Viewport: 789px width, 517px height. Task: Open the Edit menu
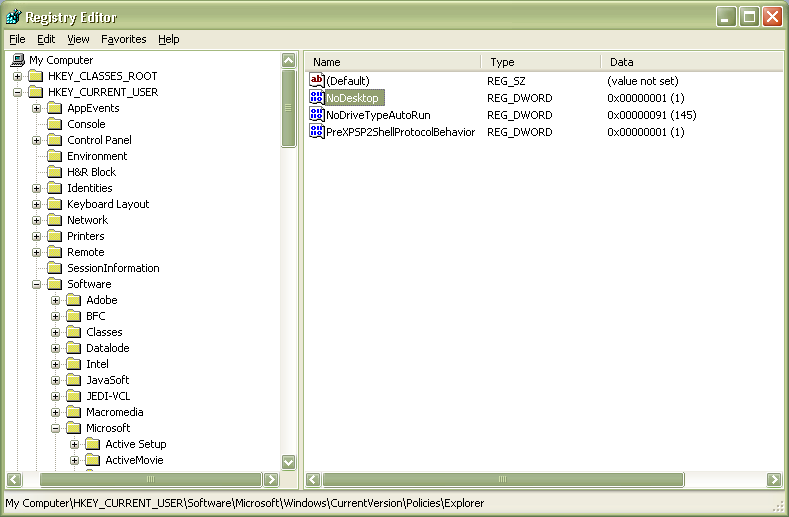tap(46, 39)
